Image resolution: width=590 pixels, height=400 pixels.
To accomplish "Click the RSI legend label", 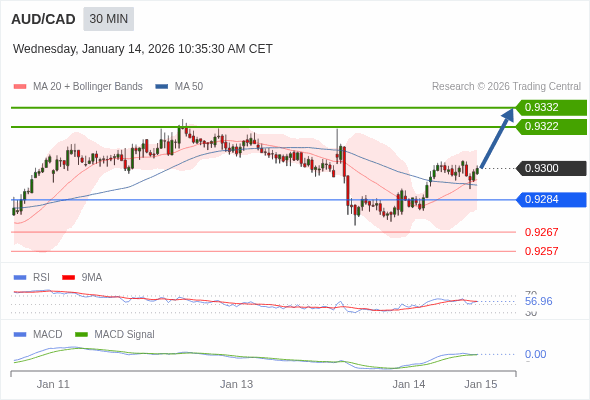I will (x=41, y=278).
